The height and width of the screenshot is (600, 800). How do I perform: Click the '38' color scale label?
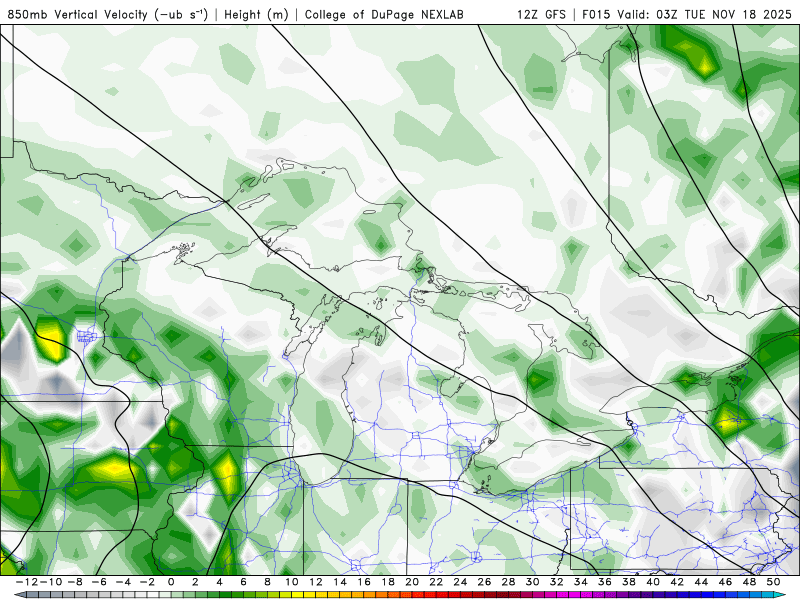point(629,582)
